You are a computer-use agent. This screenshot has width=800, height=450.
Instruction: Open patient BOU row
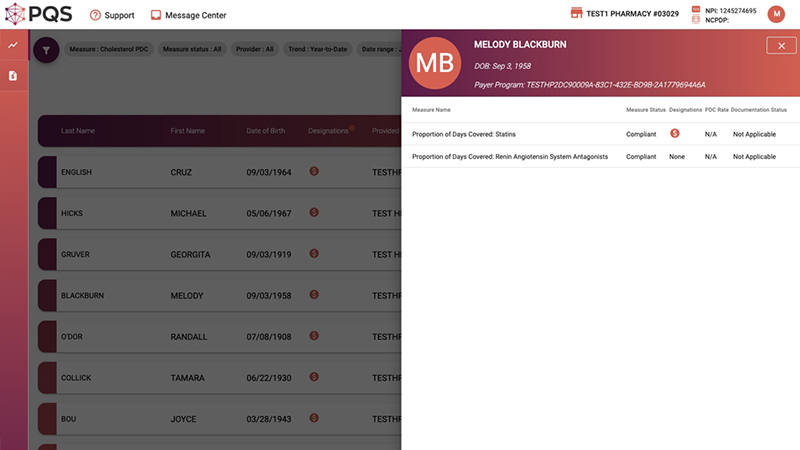point(219,419)
